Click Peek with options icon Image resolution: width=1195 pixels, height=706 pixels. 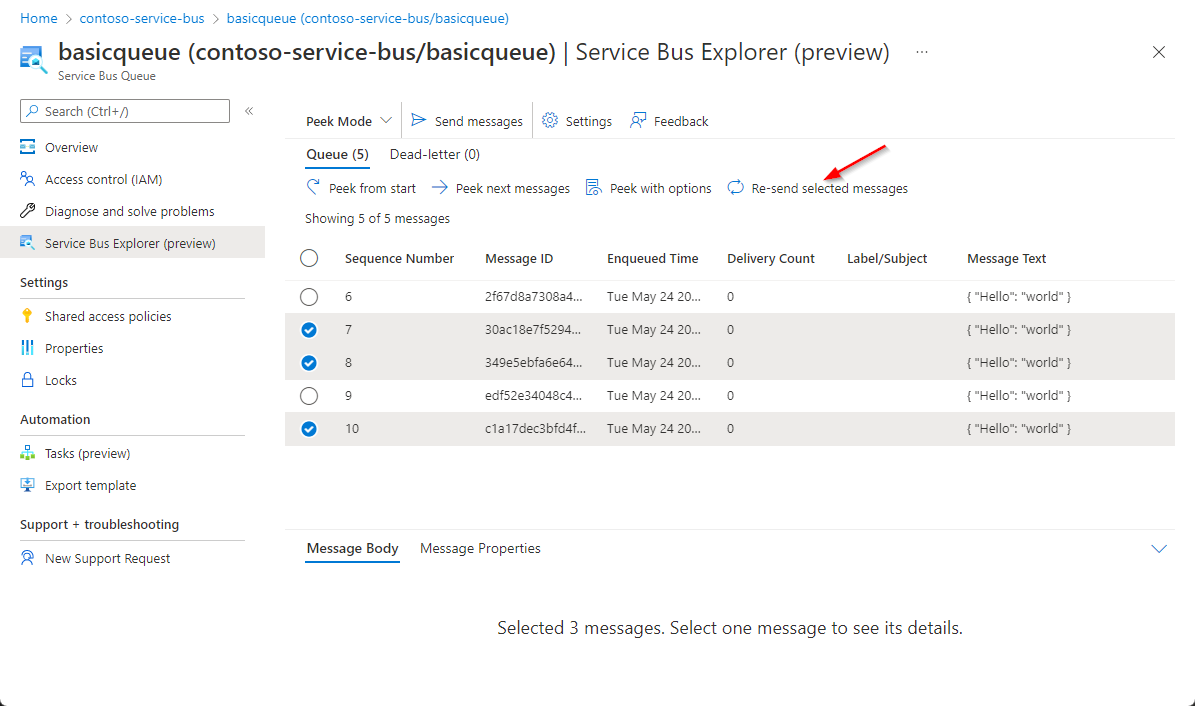(593, 188)
